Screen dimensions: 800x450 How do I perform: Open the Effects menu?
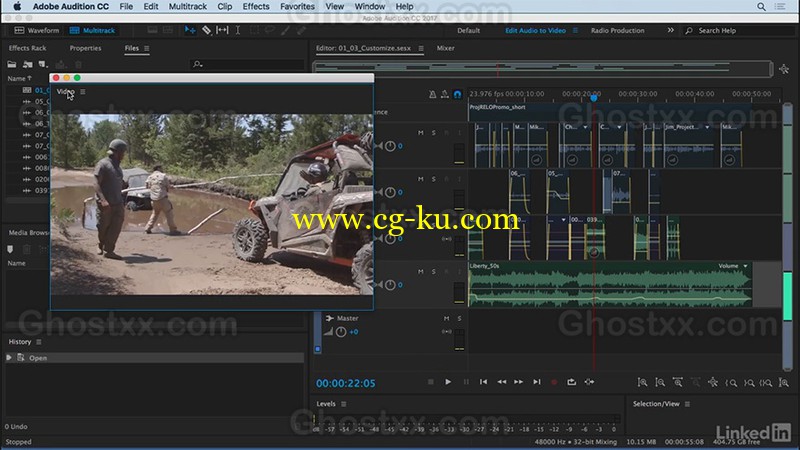pyautogui.click(x=256, y=7)
